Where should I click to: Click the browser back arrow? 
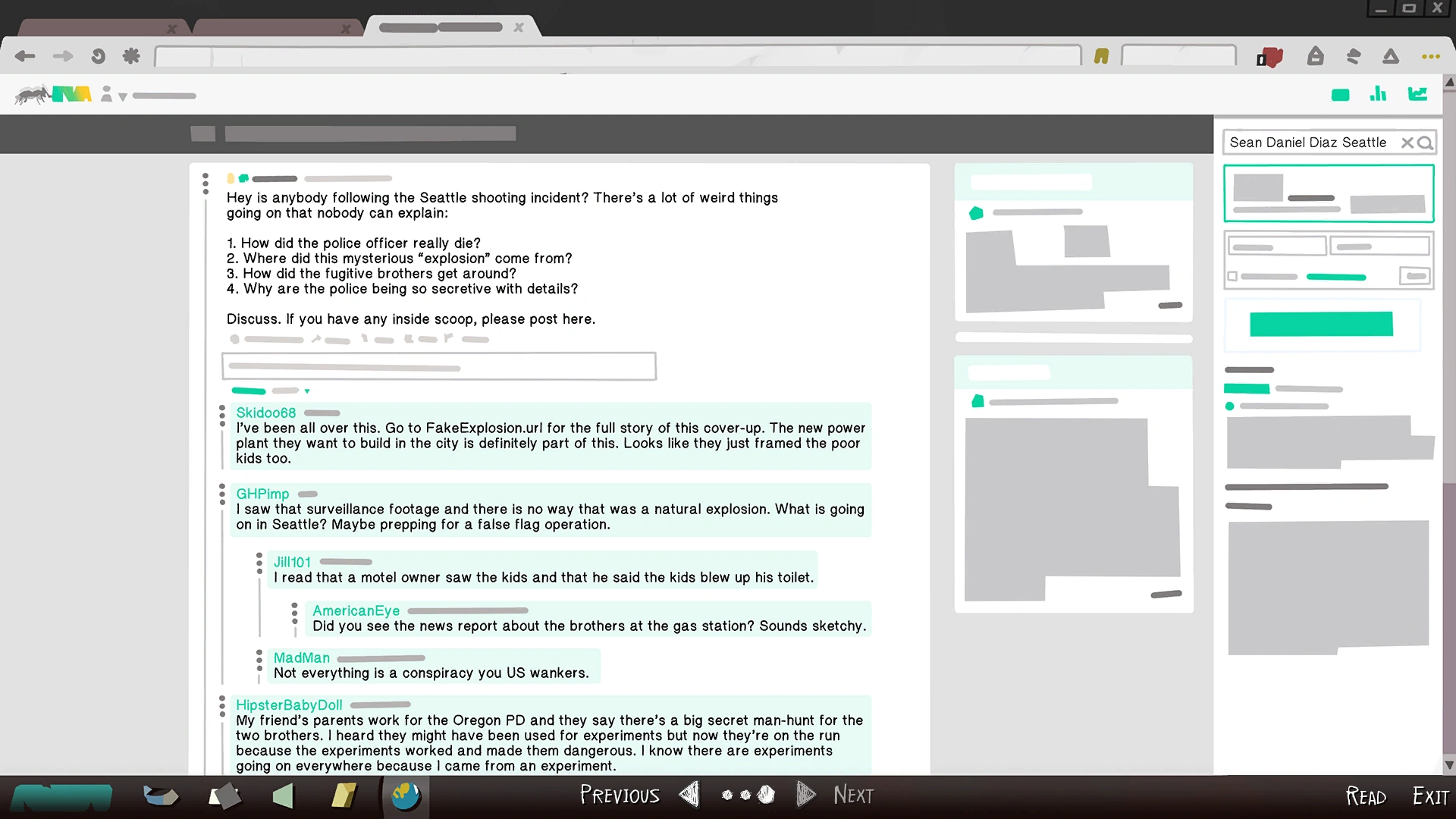pos(25,56)
